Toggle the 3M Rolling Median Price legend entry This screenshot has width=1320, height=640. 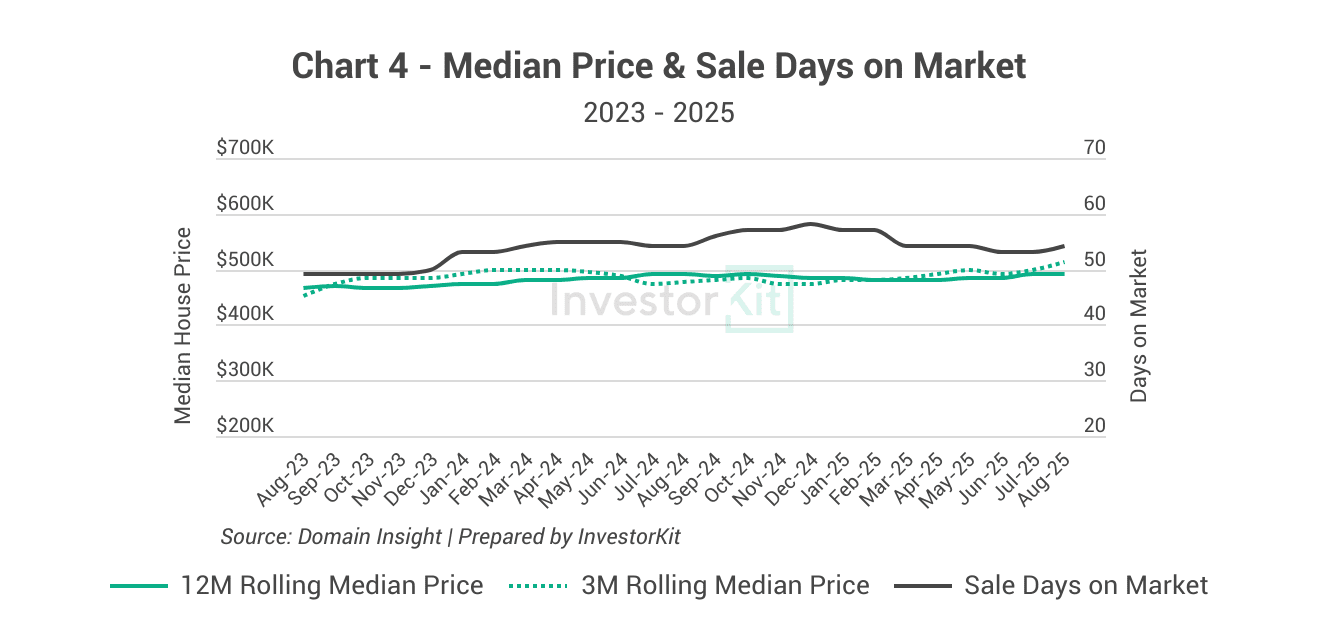pyautogui.click(x=725, y=585)
